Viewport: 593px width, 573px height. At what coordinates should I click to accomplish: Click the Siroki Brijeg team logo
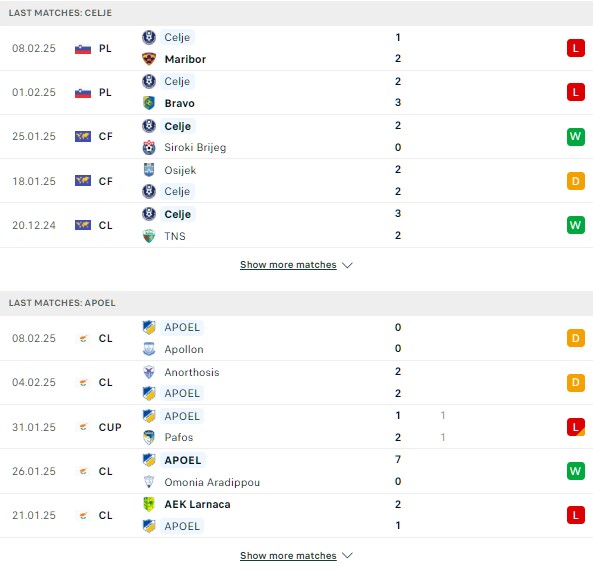149,147
